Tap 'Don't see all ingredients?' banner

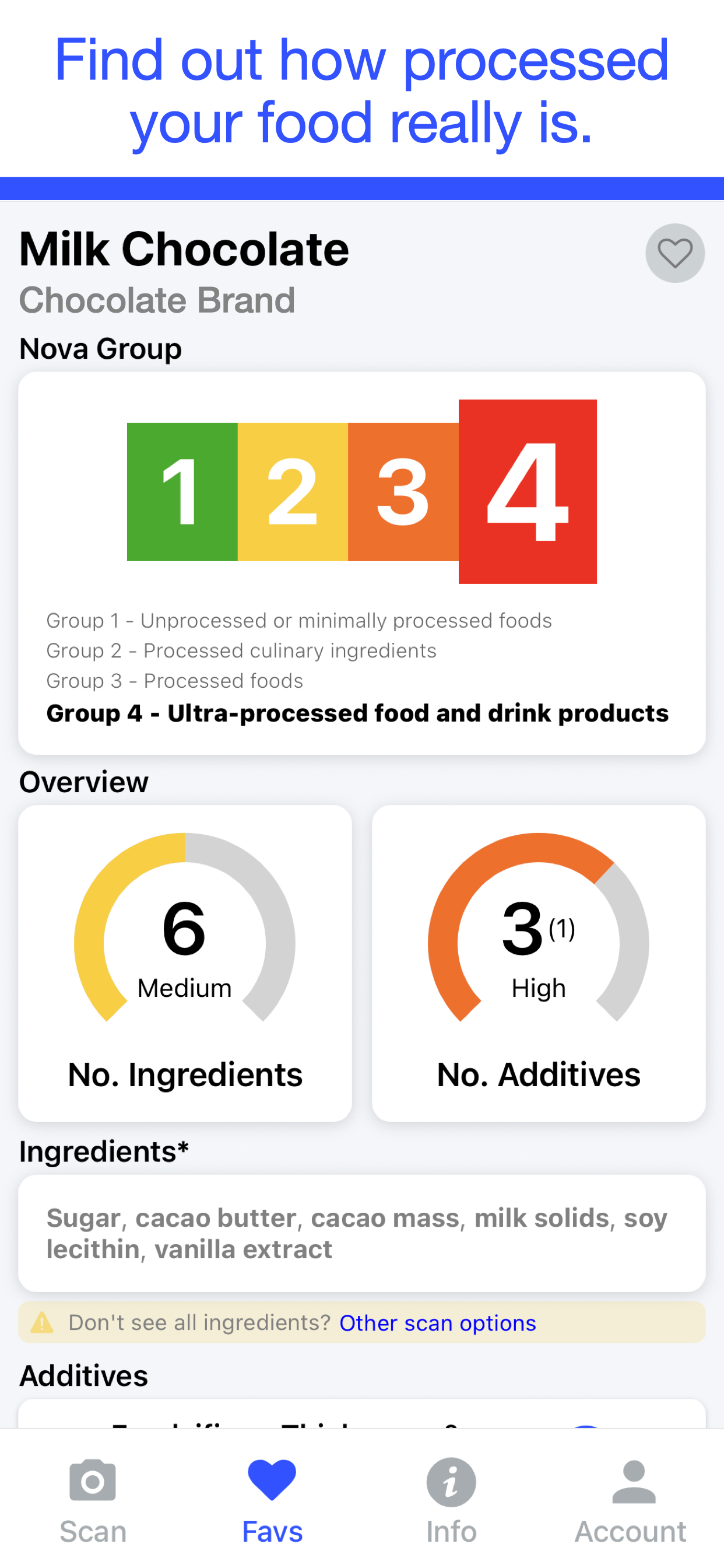tap(362, 1322)
